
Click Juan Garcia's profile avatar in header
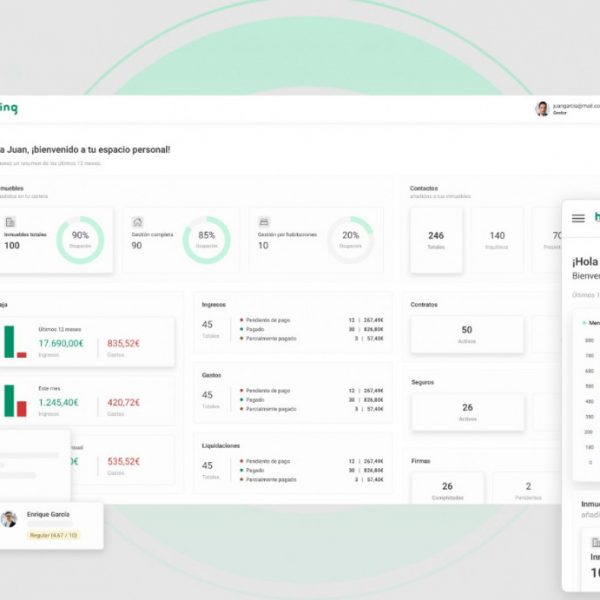(x=542, y=108)
